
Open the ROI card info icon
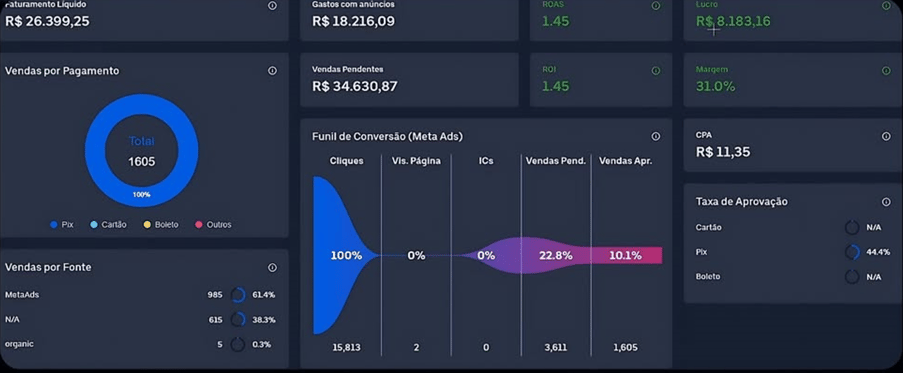coord(655,71)
